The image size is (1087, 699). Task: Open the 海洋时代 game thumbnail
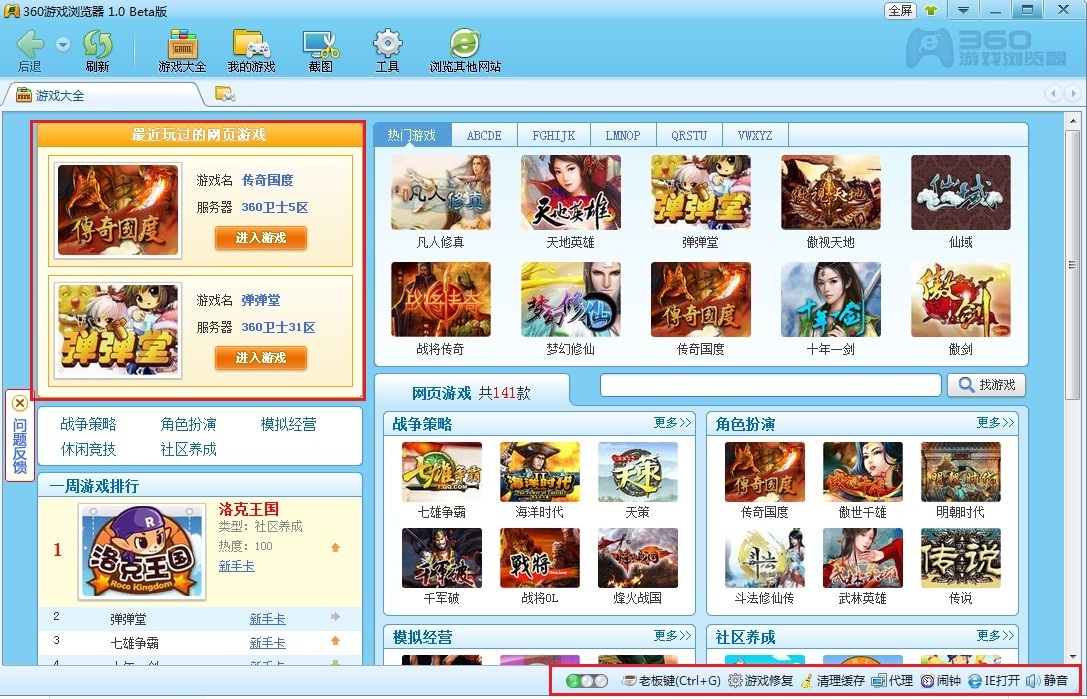coord(540,472)
